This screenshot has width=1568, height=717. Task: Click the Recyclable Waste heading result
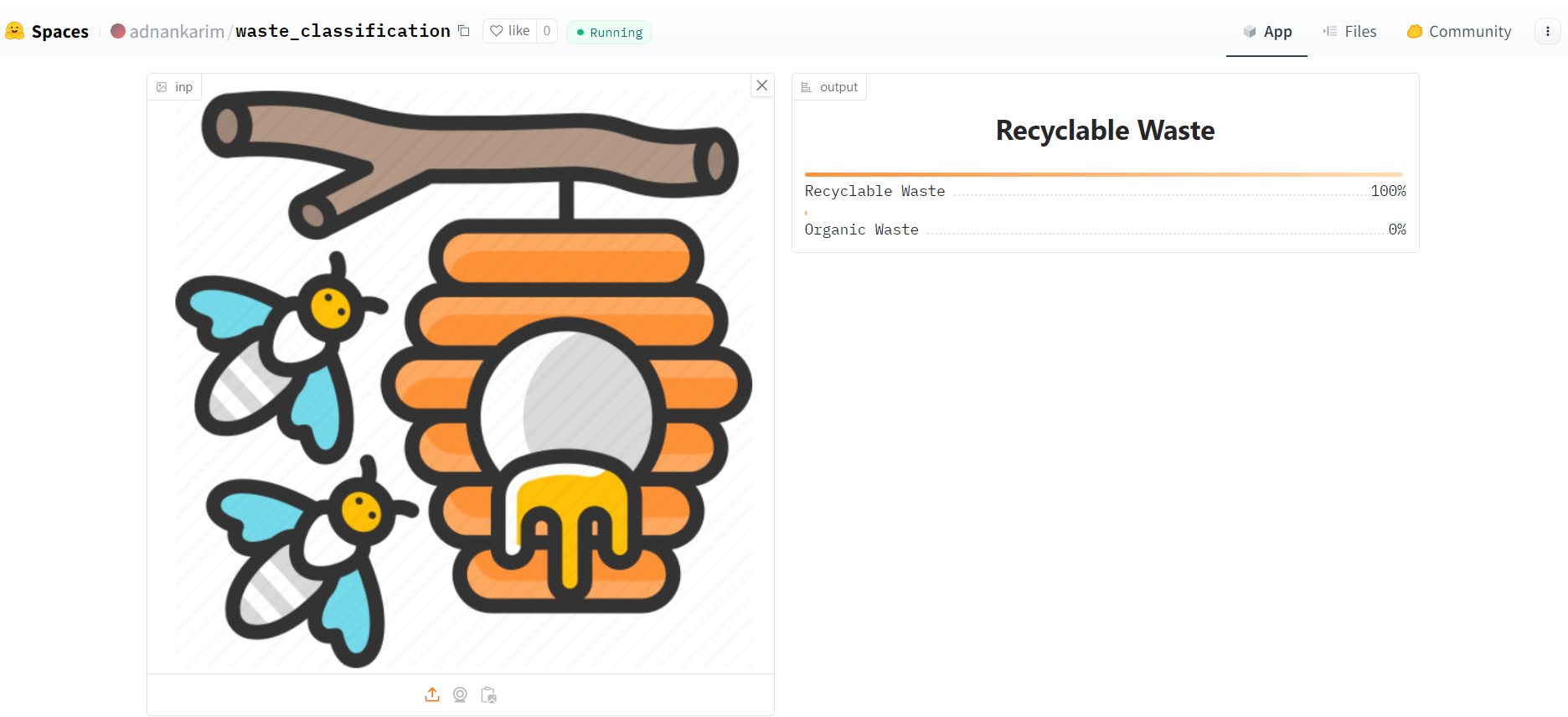pyautogui.click(x=1105, y=131)
